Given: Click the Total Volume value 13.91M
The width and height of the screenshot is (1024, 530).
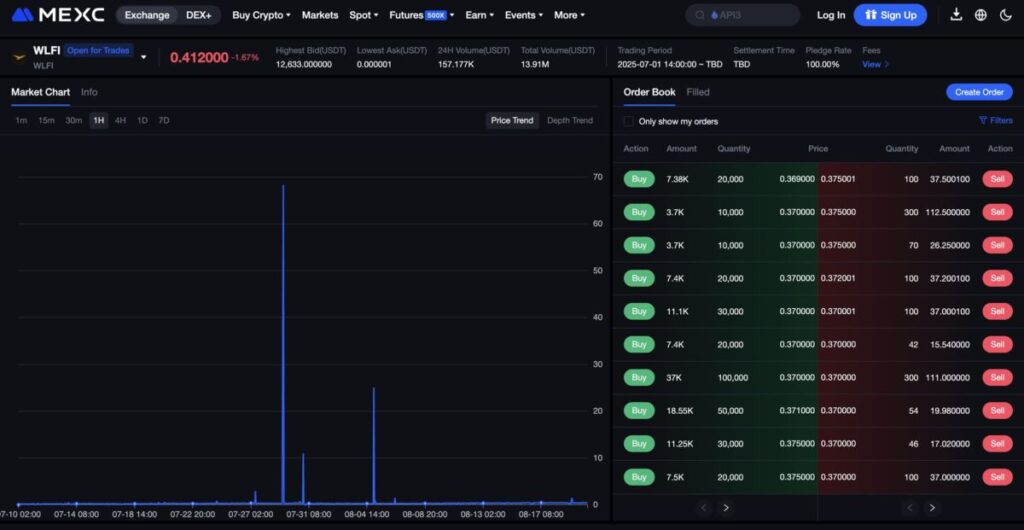Looking at the screenshot, I should 536,64.
